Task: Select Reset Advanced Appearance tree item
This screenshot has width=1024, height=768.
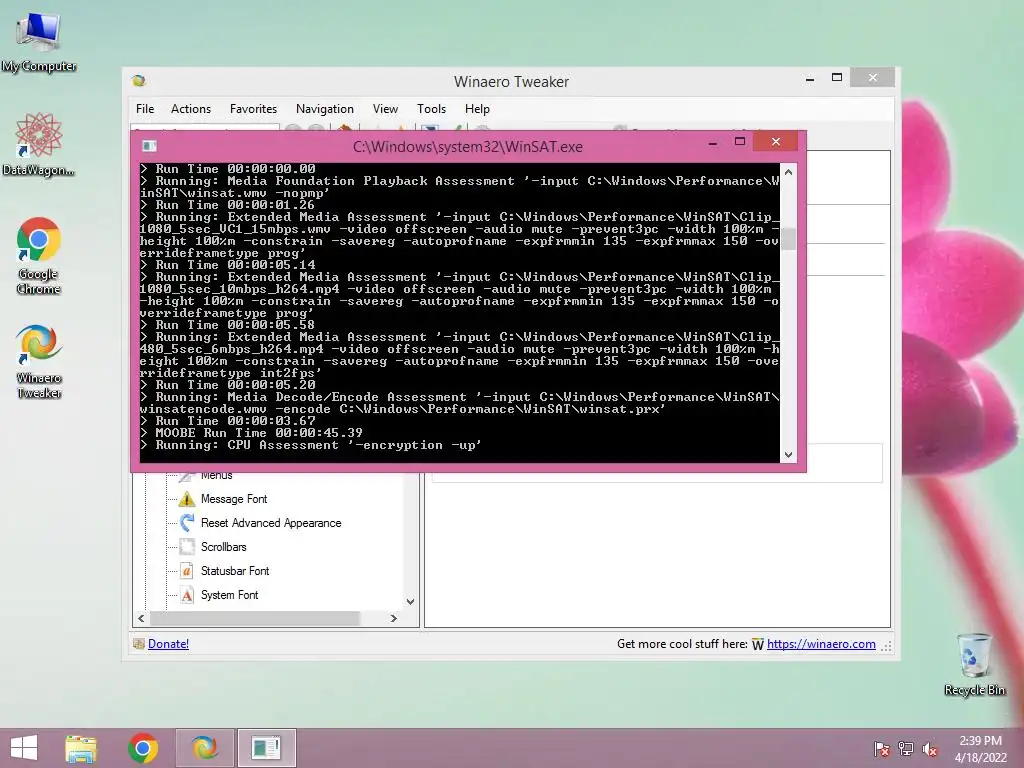Action: click(x=271, y=523)
